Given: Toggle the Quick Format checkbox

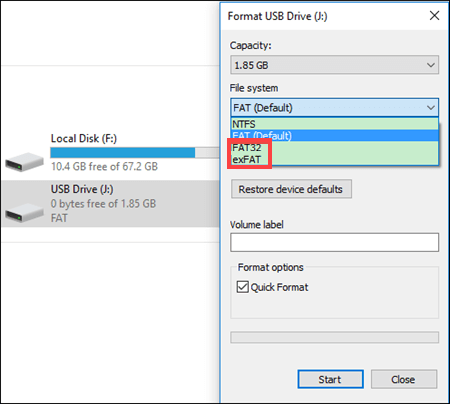Looking at the screenshot, I should tap(243, 287).
